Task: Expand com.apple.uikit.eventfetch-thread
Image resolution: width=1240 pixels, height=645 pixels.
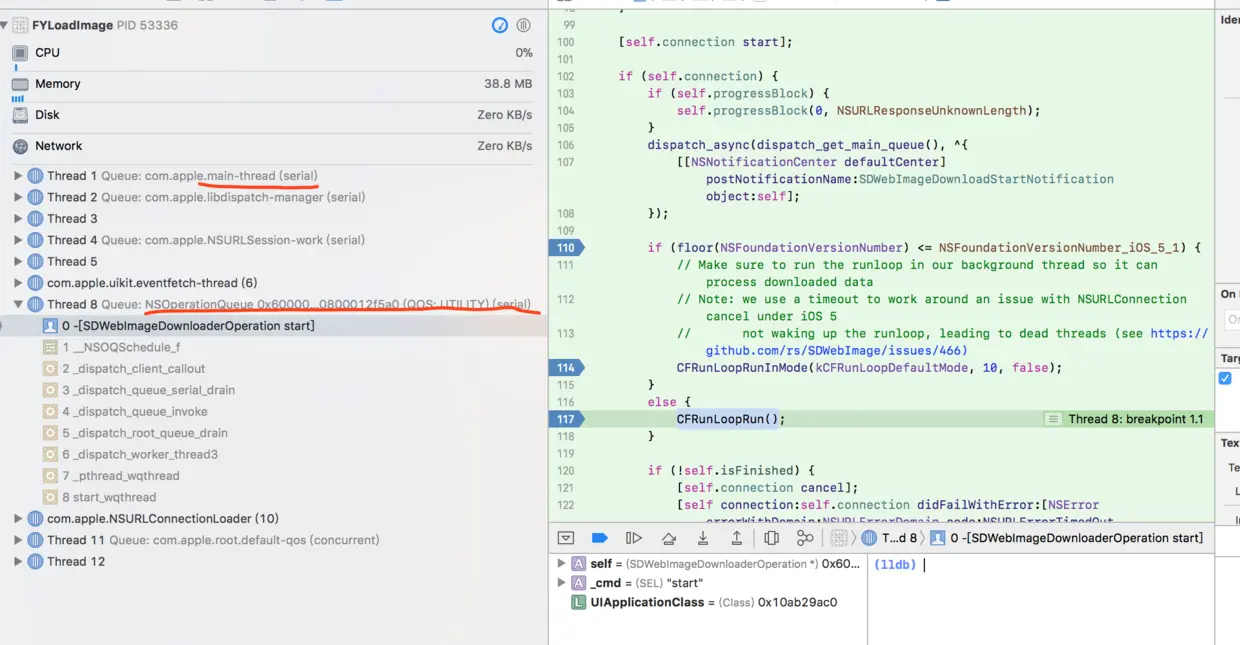Action: [x=18, y=283]
